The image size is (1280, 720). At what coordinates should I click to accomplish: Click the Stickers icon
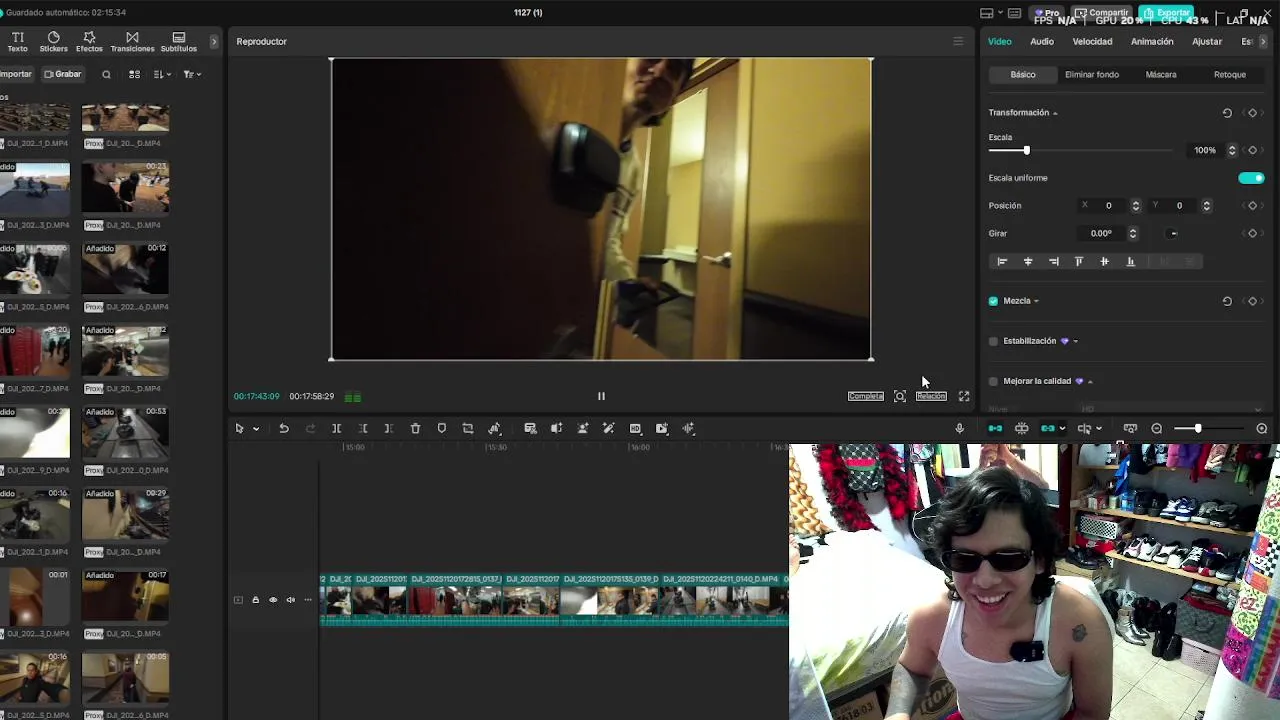(x=53, y=41)
